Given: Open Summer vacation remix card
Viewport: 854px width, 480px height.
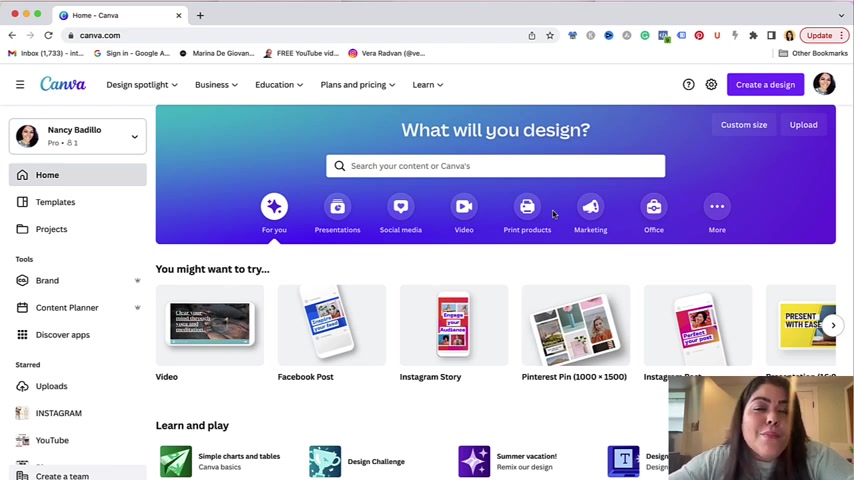Looking at the screenshot, I should (508, 461).
